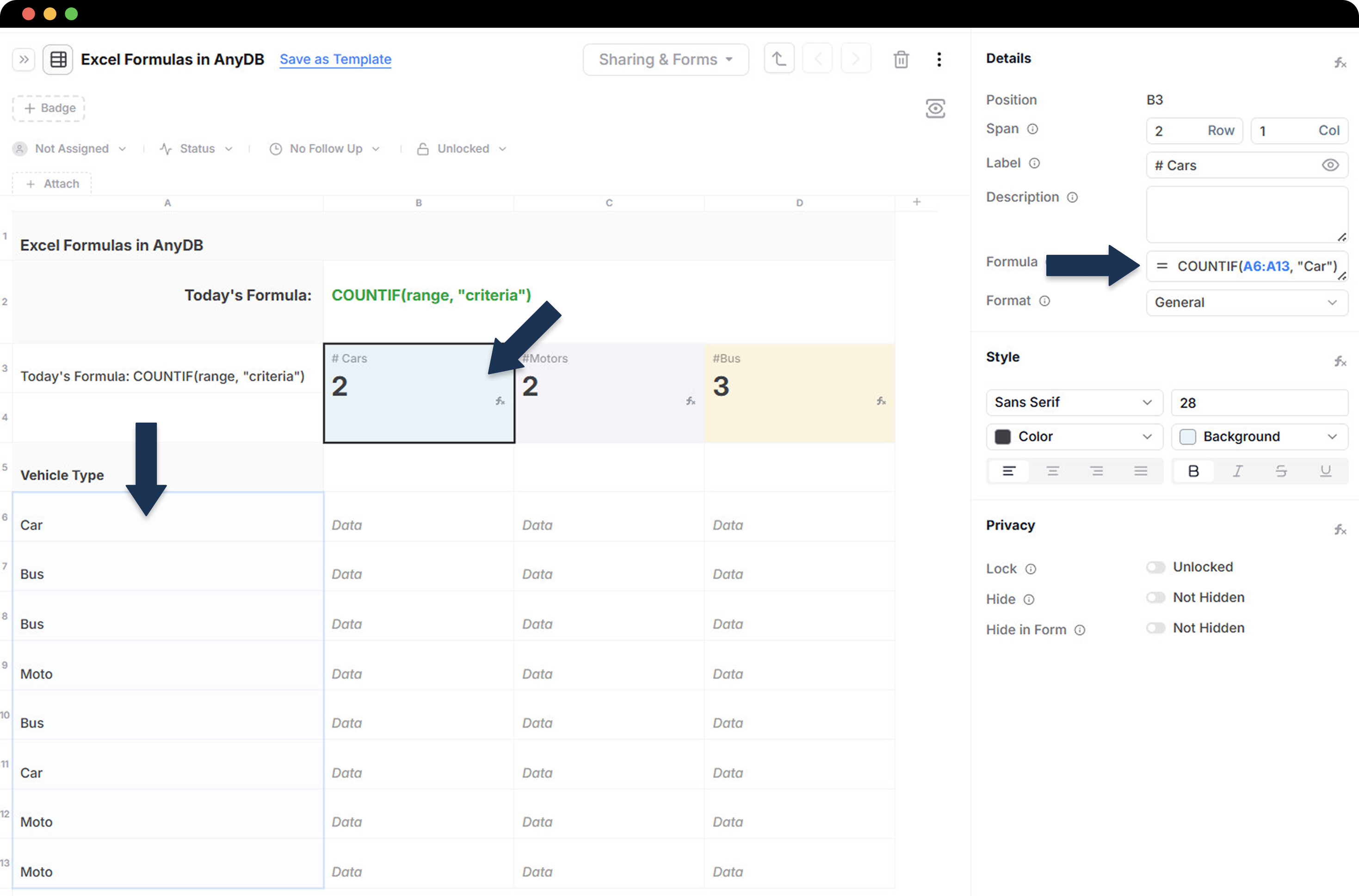Image resolution: width=1359 pixels, height=896 pixels.
Task: Click the share/upload arrow icon
Action: pyautogui.click(x=778, y=59)
